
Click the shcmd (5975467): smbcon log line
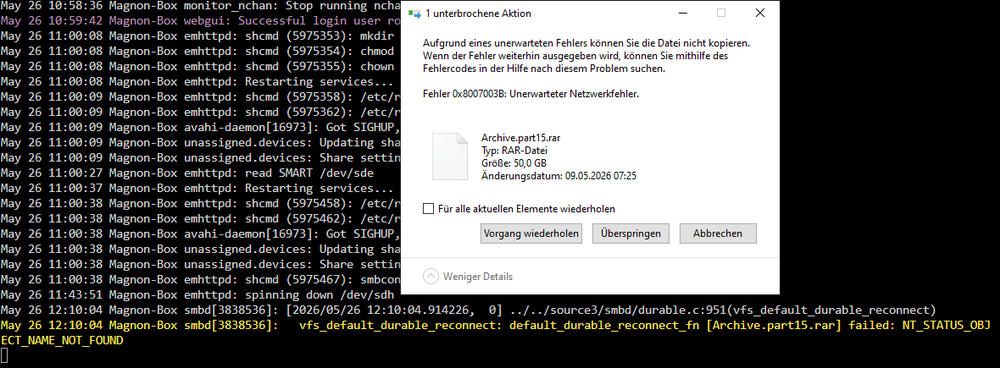[200, 279]
